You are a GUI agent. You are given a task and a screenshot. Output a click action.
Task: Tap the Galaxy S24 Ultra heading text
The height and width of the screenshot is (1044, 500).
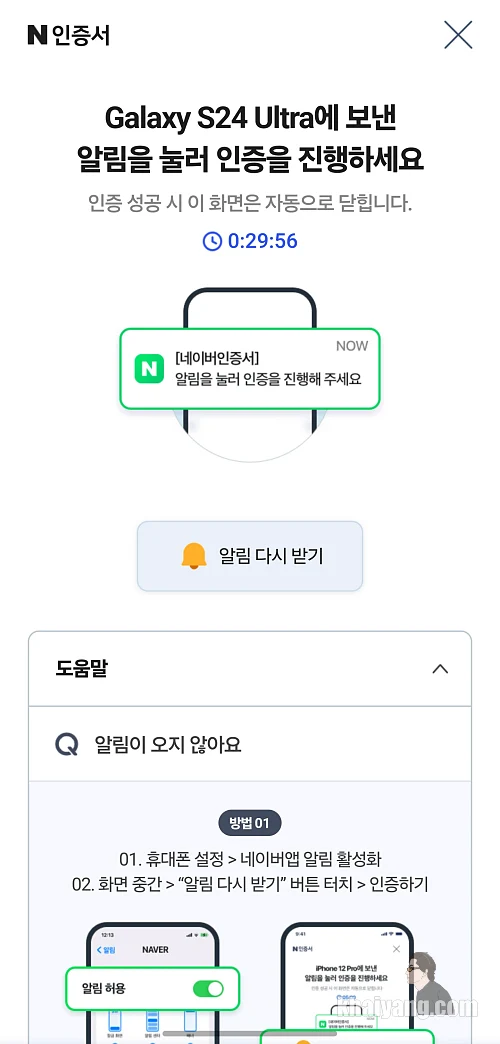250,119
